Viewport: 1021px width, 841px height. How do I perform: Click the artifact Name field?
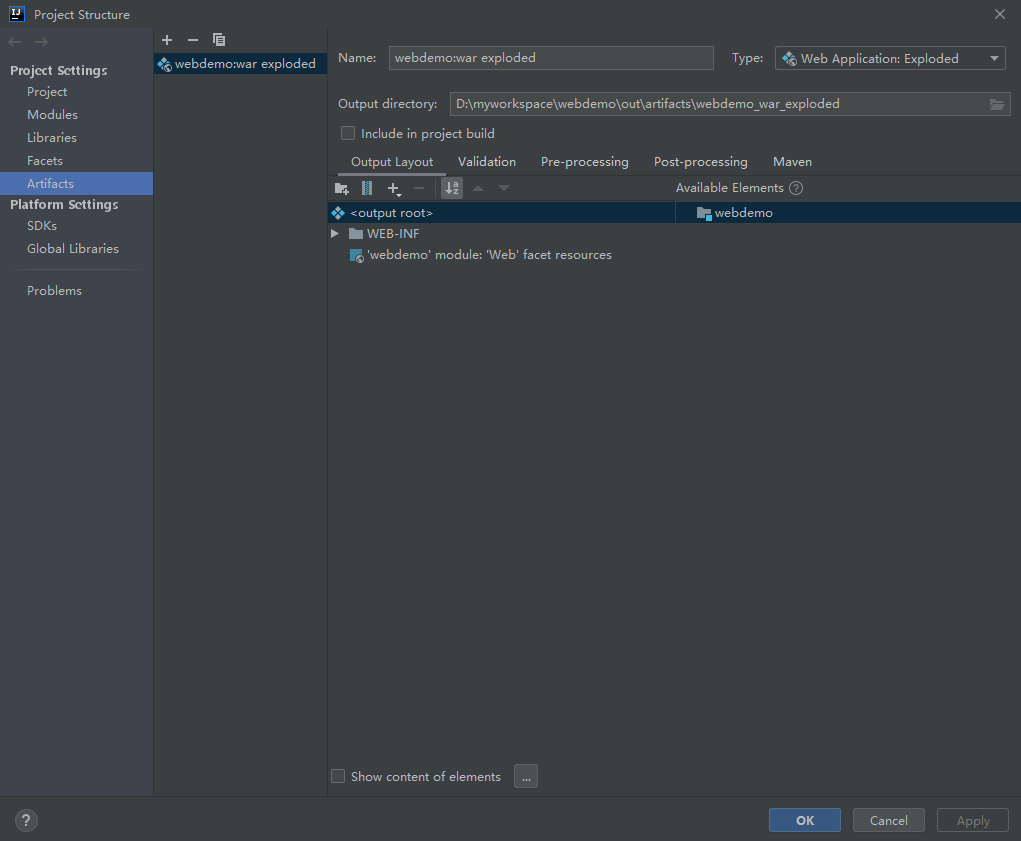tap(551, 58)
